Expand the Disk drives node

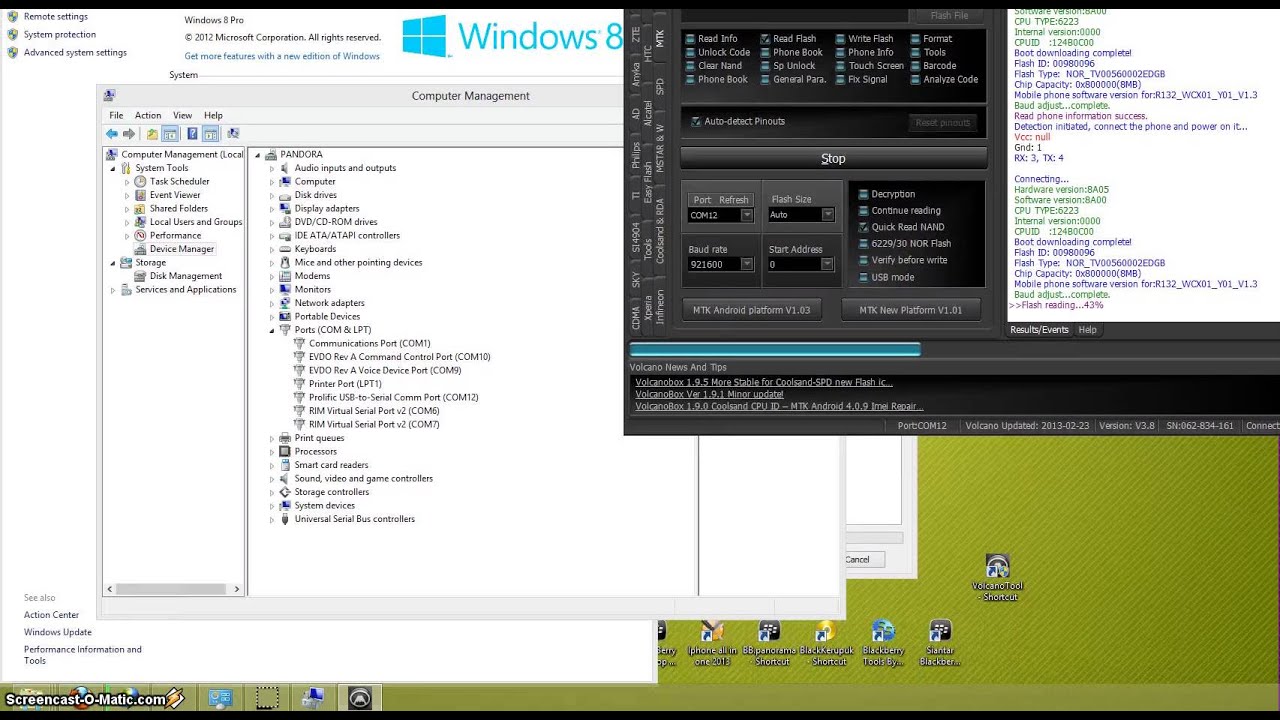pos(271,195)
